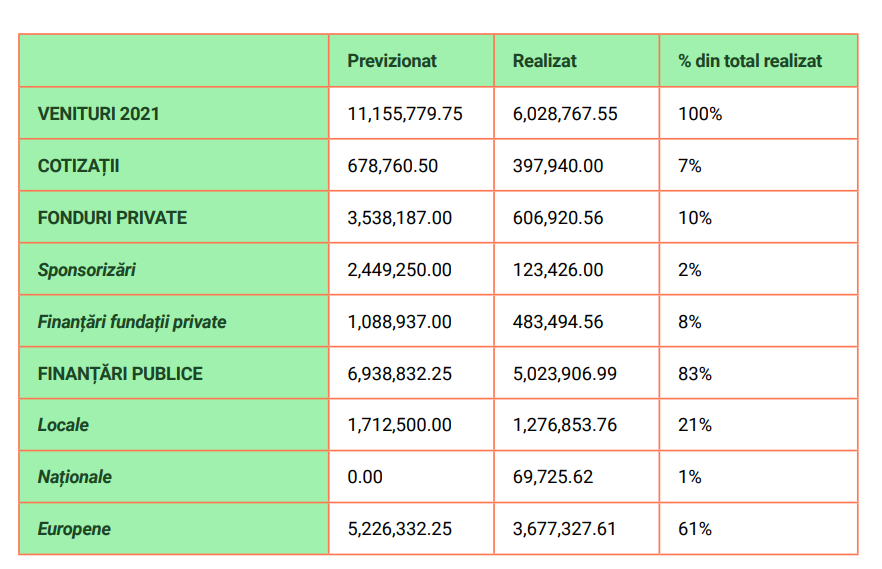This screenshot has height=569, width=882.
Task: Click the FONDURI PRIVATE row label
Action: [112, 218]
